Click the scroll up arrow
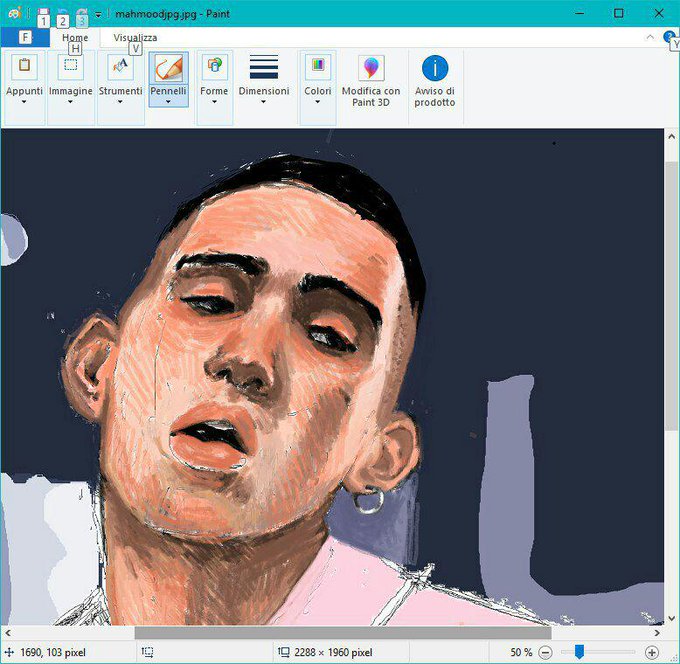The width and height of the screenshot is (680, 664). (x=671, y=137)
